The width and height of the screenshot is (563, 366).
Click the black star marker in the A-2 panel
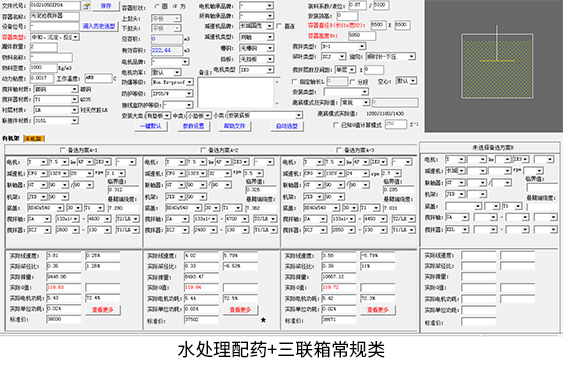point(263,320)
